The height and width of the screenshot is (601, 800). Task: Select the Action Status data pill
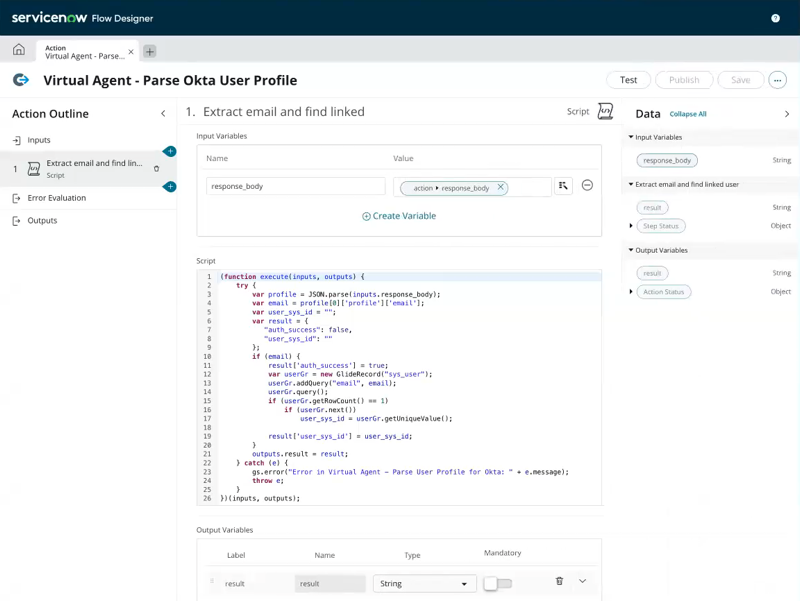tap(663, 292)
